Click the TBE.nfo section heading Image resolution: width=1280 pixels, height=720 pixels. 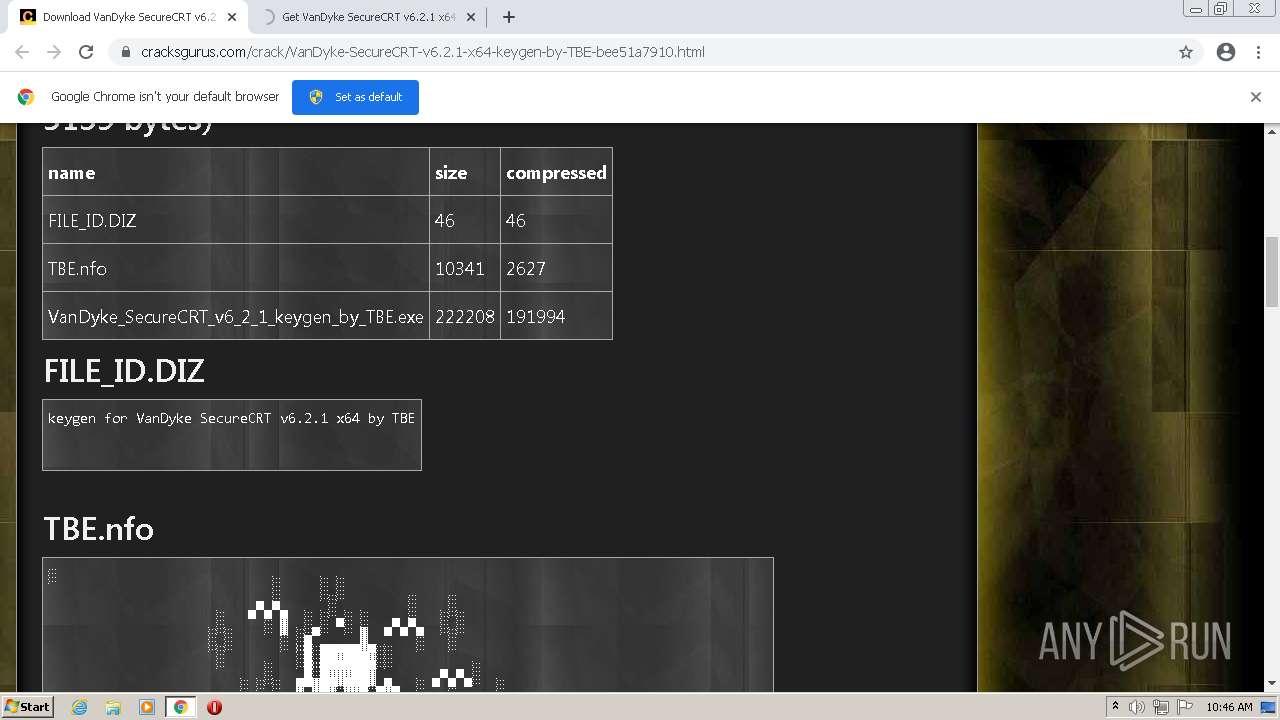pos(98,529)
